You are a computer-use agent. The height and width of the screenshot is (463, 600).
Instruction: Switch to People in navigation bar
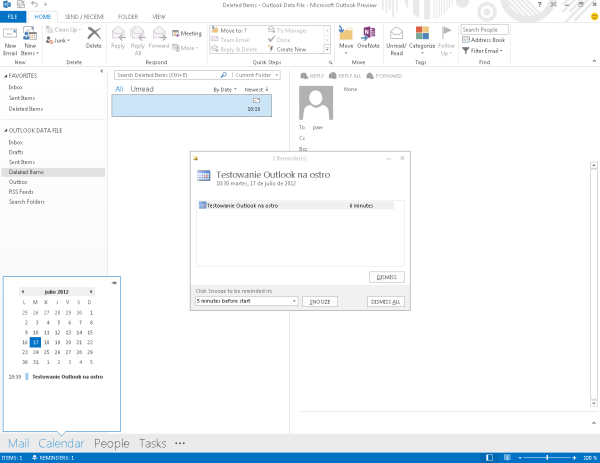coord(112,443)
